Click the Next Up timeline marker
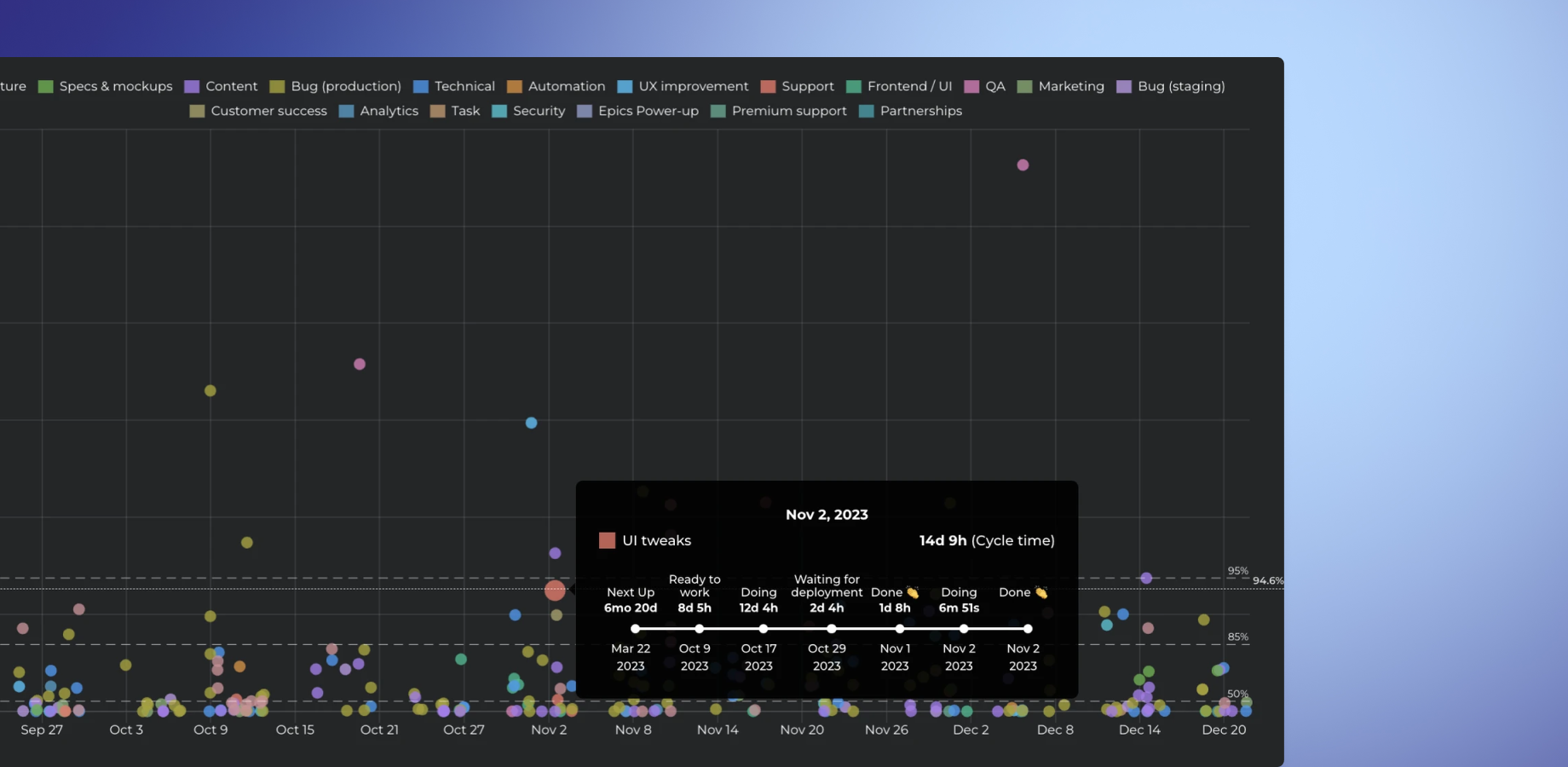This screenshot has width=1568, height=767. click(x=635, y=628)
